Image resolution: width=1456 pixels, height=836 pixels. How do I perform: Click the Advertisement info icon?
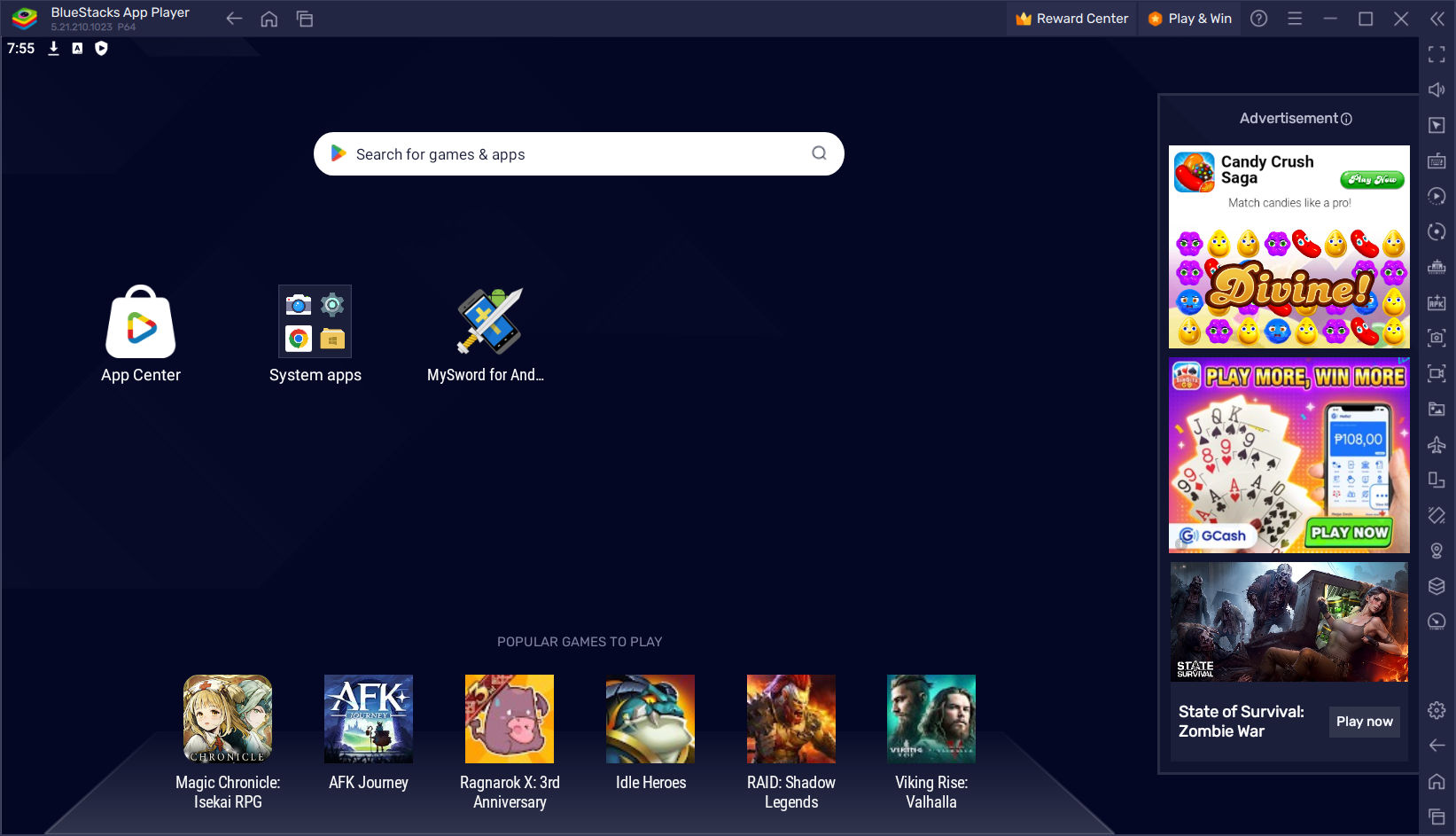tap(1347, 119)
